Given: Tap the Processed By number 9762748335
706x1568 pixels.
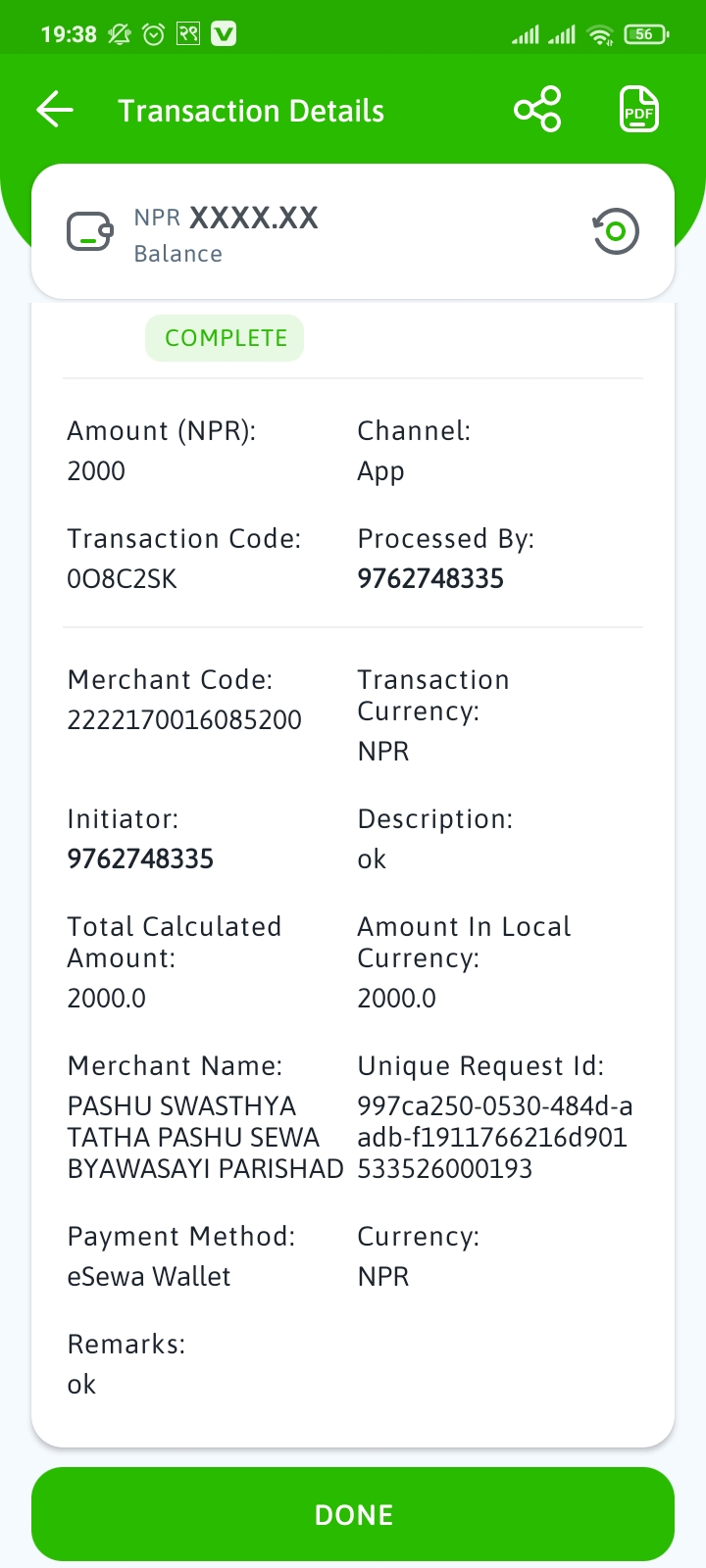Looking at the screenshot, I should tap(430, 579).
